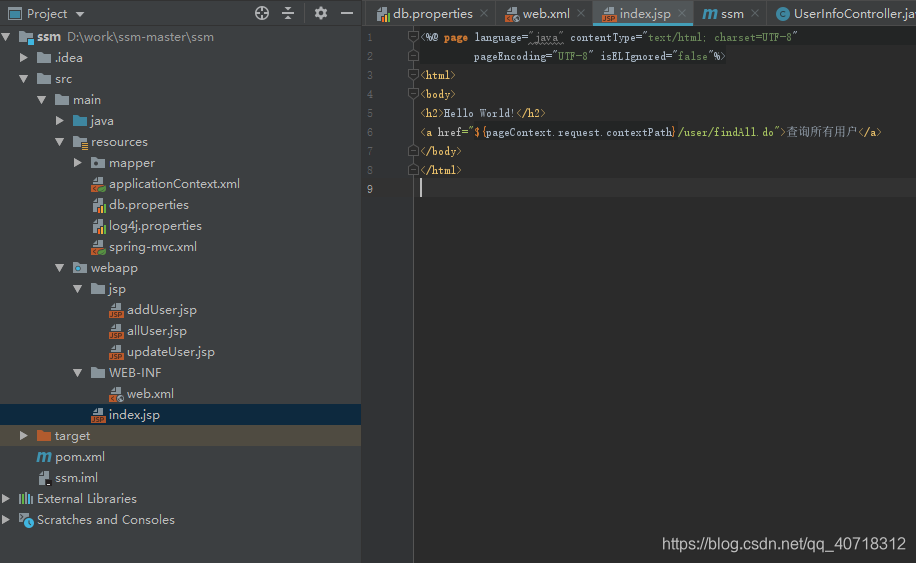Select db.properties file icon in tree
Image resolution: width=916 pixels, height=563 pixels.
point(98,205)
